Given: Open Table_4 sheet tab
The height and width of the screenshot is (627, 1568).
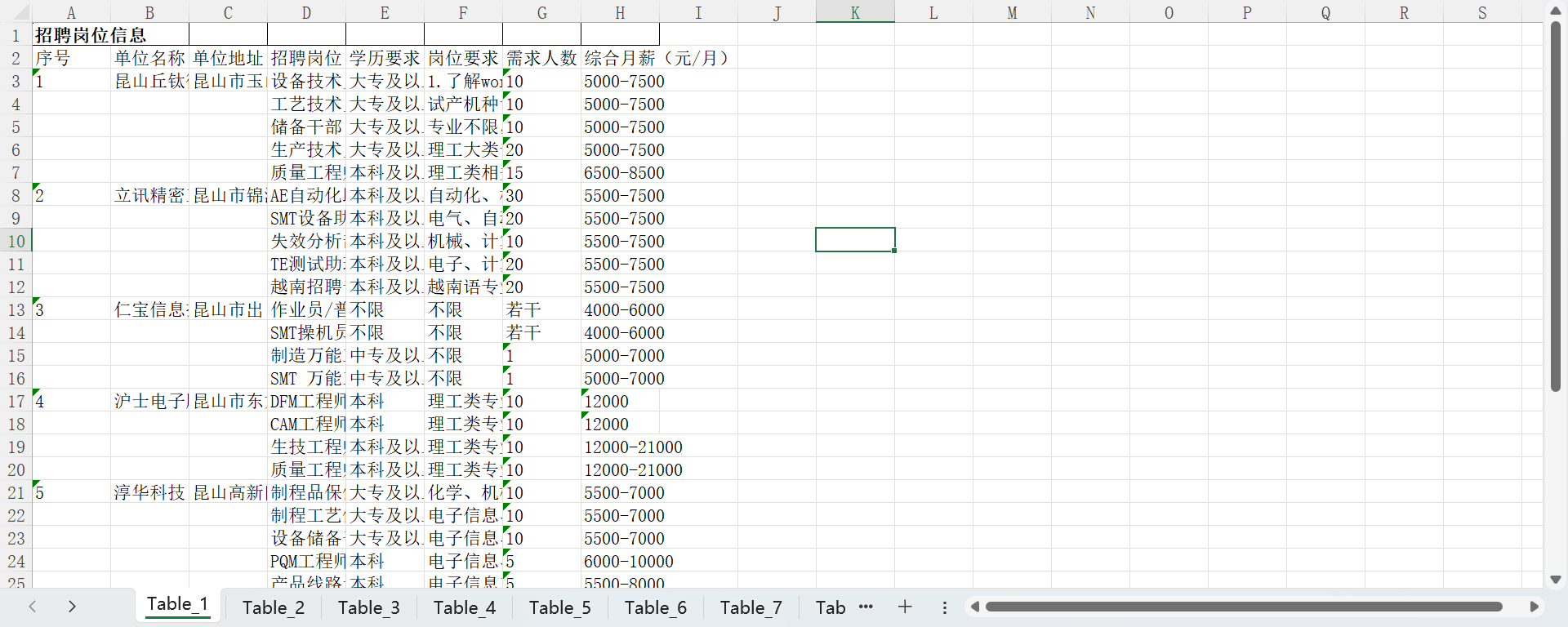Looking at the screenshot, I should (465, 607).
